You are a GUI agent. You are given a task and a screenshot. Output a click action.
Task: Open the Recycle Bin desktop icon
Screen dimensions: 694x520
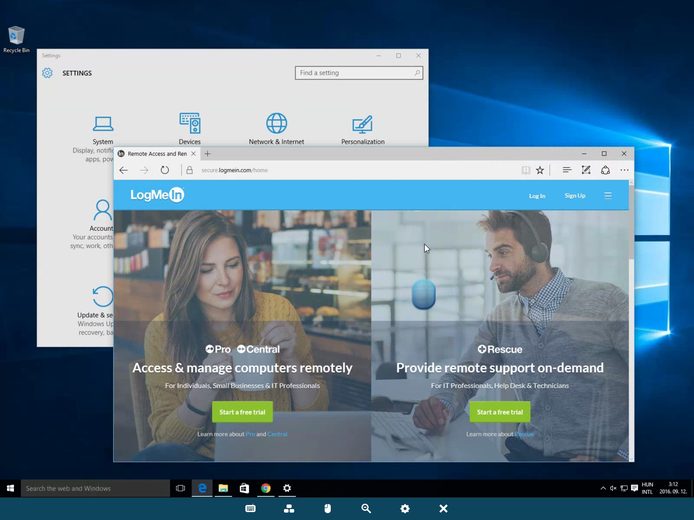coord(16,40)
